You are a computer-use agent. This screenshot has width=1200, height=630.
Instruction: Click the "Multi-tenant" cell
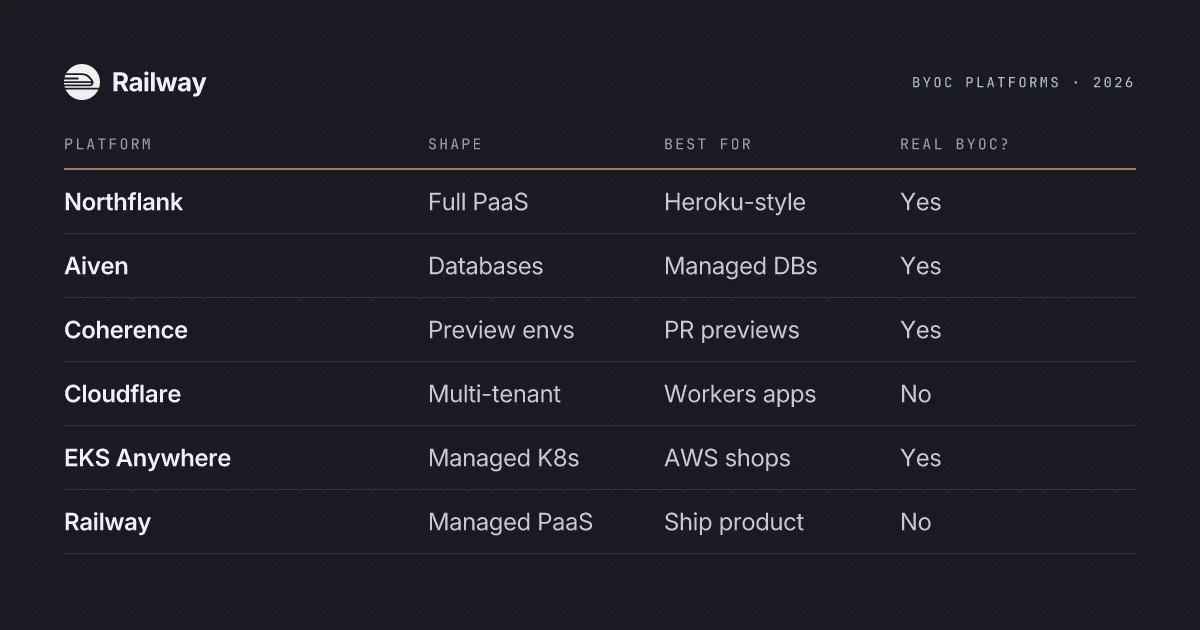[x=495, y=394]
